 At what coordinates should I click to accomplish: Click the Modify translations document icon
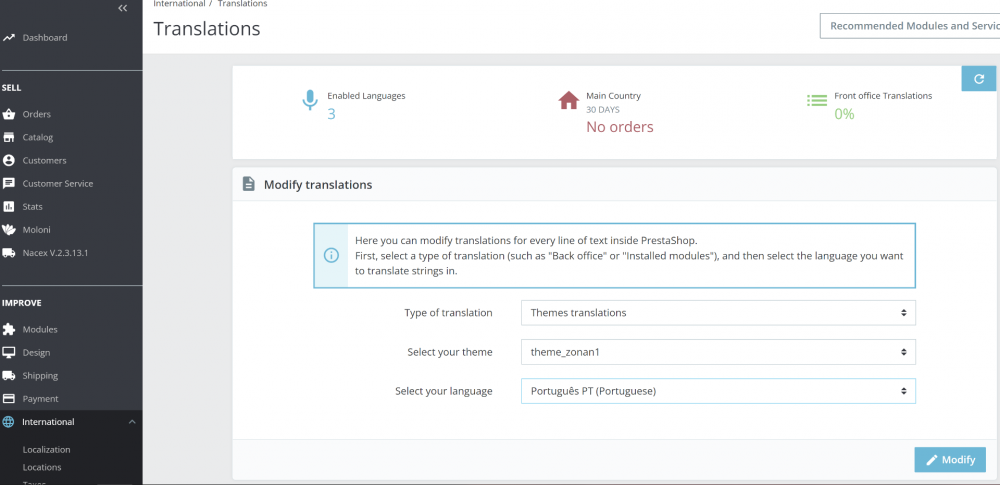[248, 184]
